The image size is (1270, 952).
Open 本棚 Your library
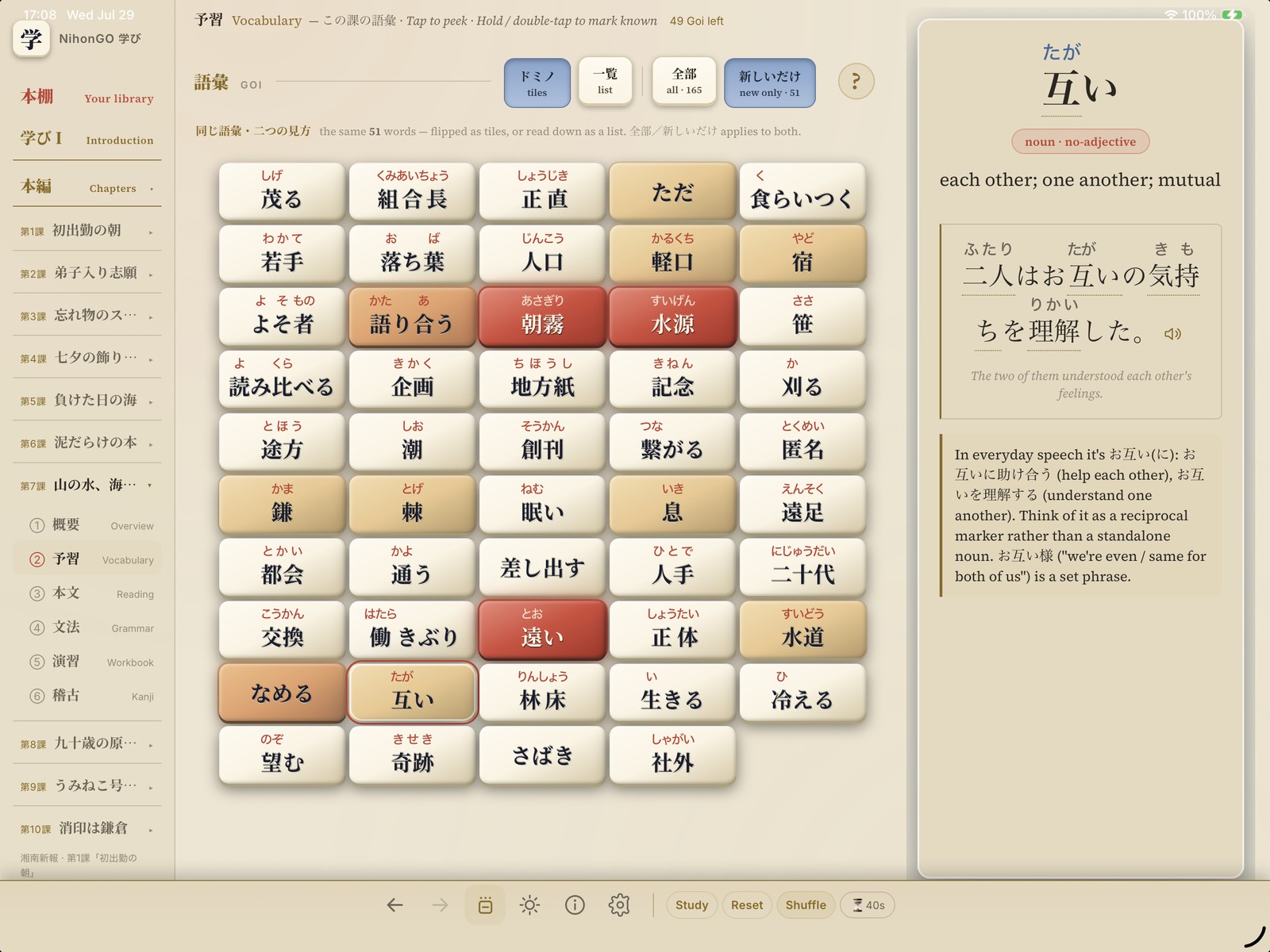[x=87, y=97]
